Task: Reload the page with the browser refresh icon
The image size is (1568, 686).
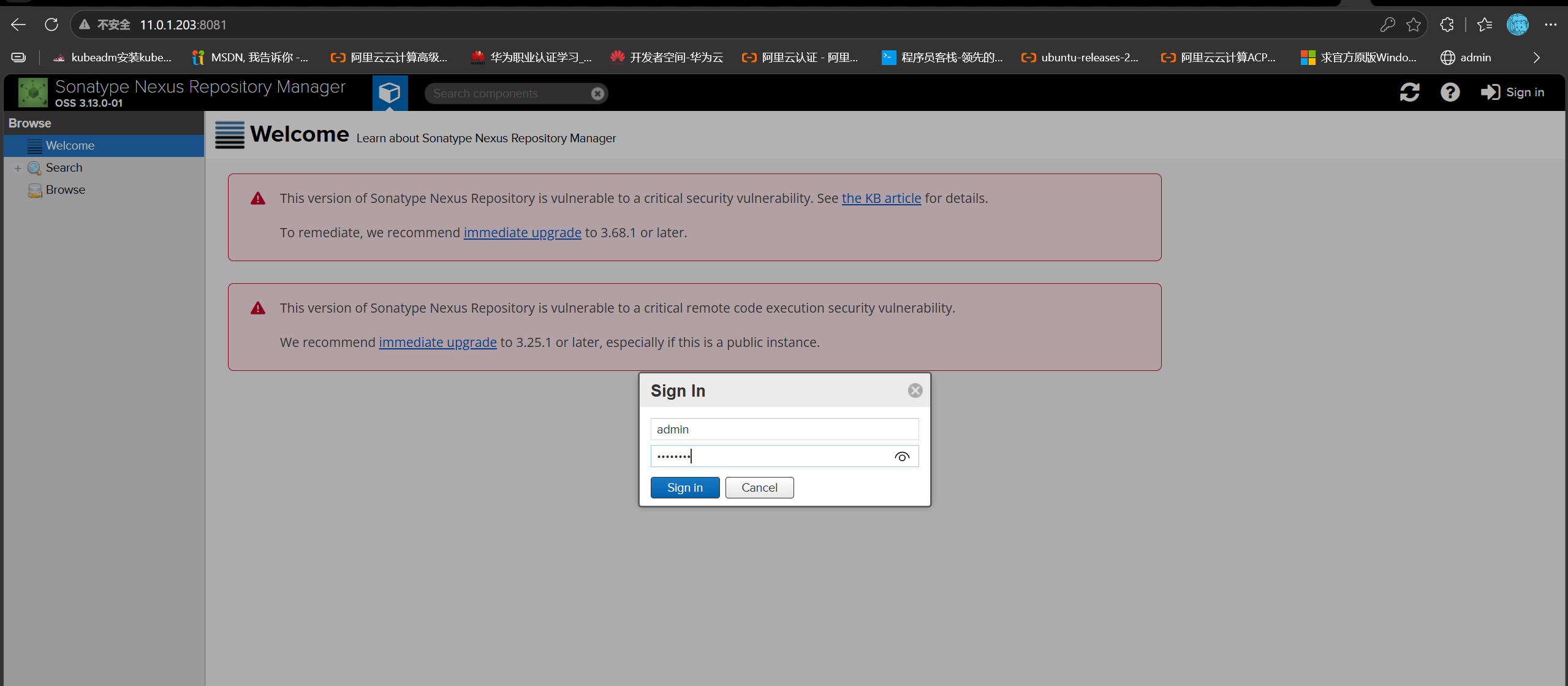Action: pyautogui.click(x=51, y=25)
